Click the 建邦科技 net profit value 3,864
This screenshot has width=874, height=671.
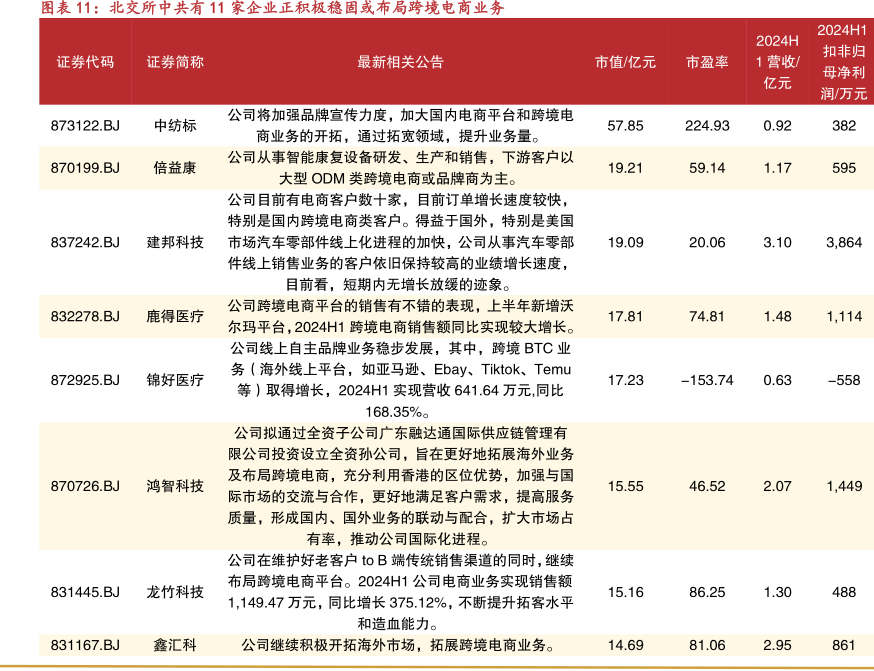pos(844,242)
